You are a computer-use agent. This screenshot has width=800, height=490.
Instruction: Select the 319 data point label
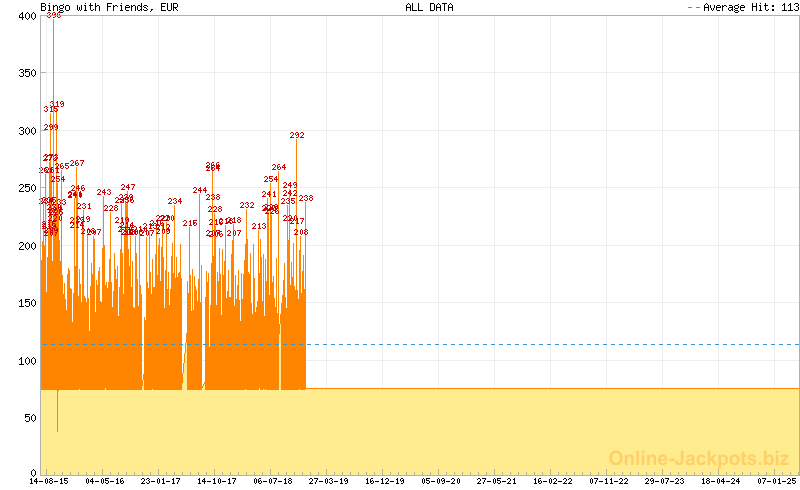[57, 104]
